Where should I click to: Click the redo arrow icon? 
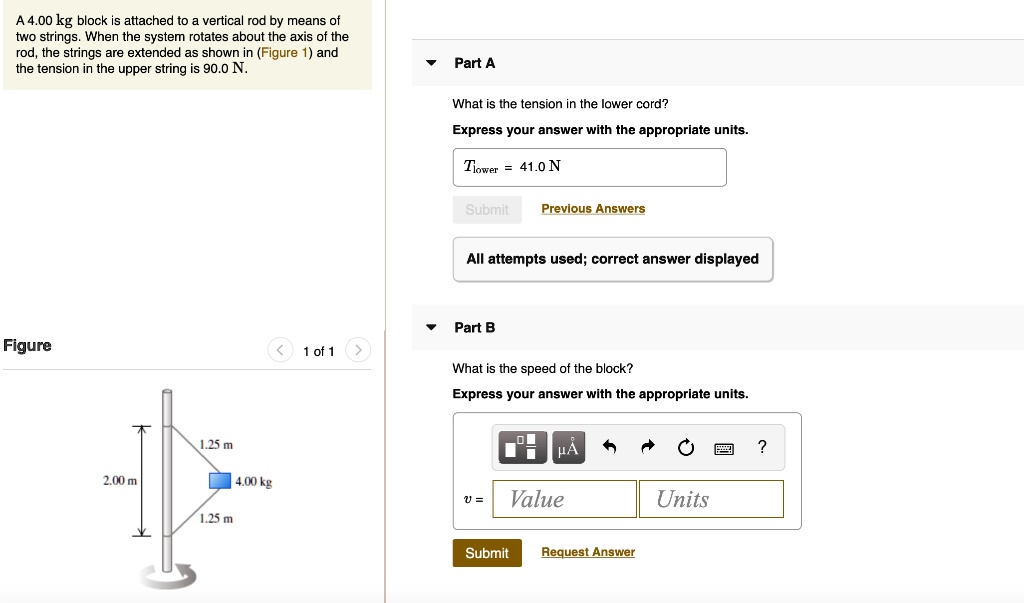tap(647, 448)
